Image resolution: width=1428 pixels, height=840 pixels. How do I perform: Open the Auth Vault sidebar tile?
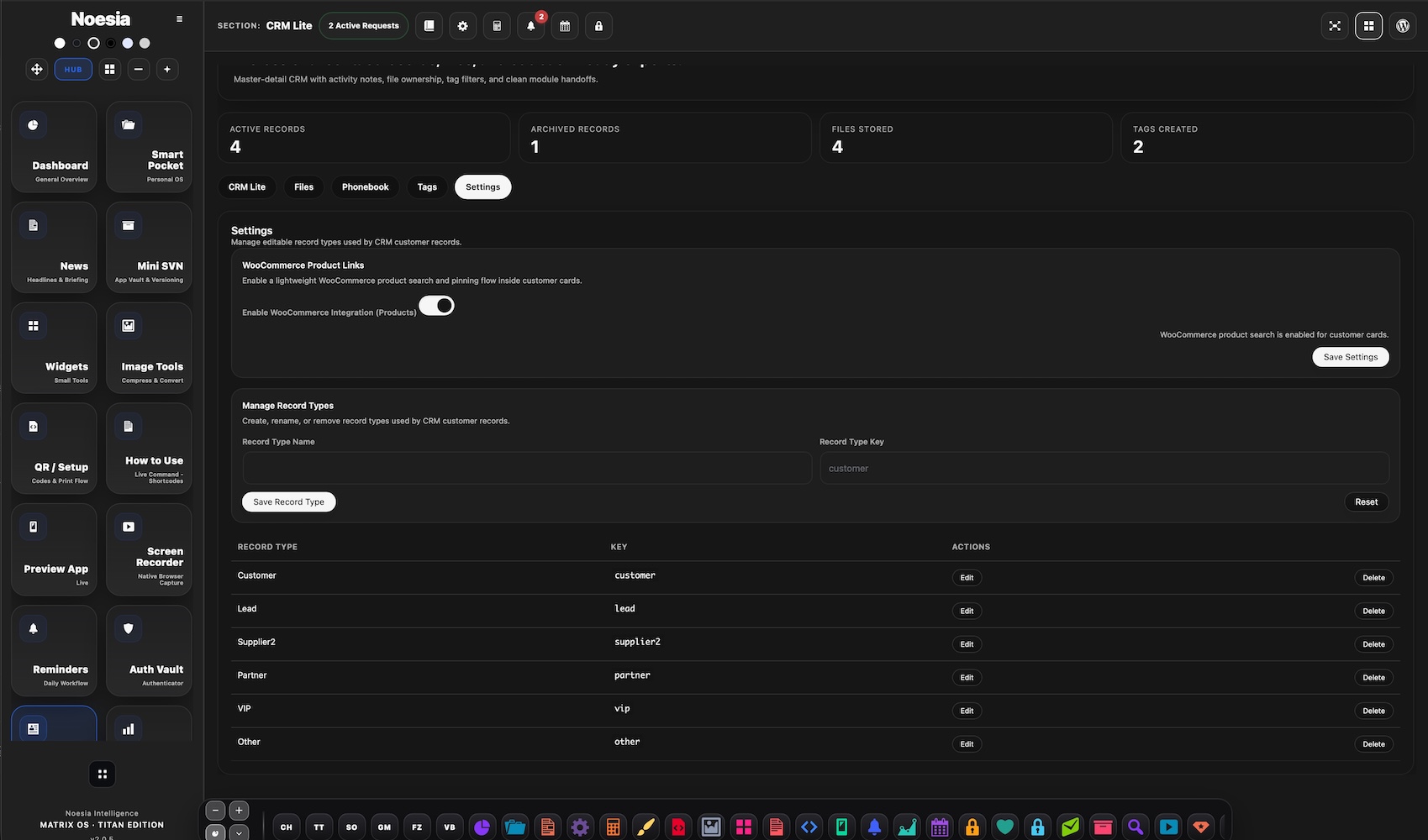pos(149,651)
